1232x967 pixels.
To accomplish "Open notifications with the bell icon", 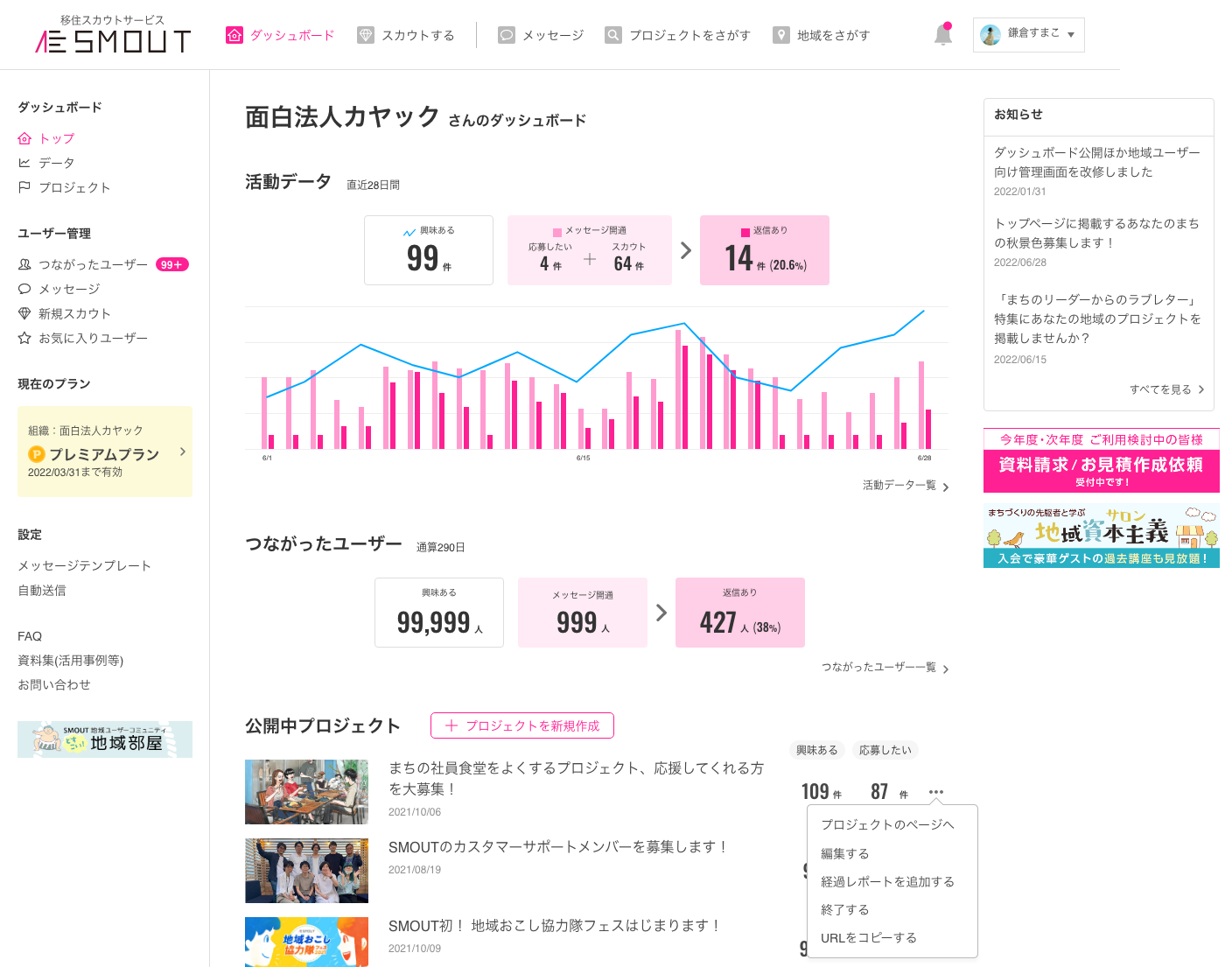I will click(x=943, y=34).
